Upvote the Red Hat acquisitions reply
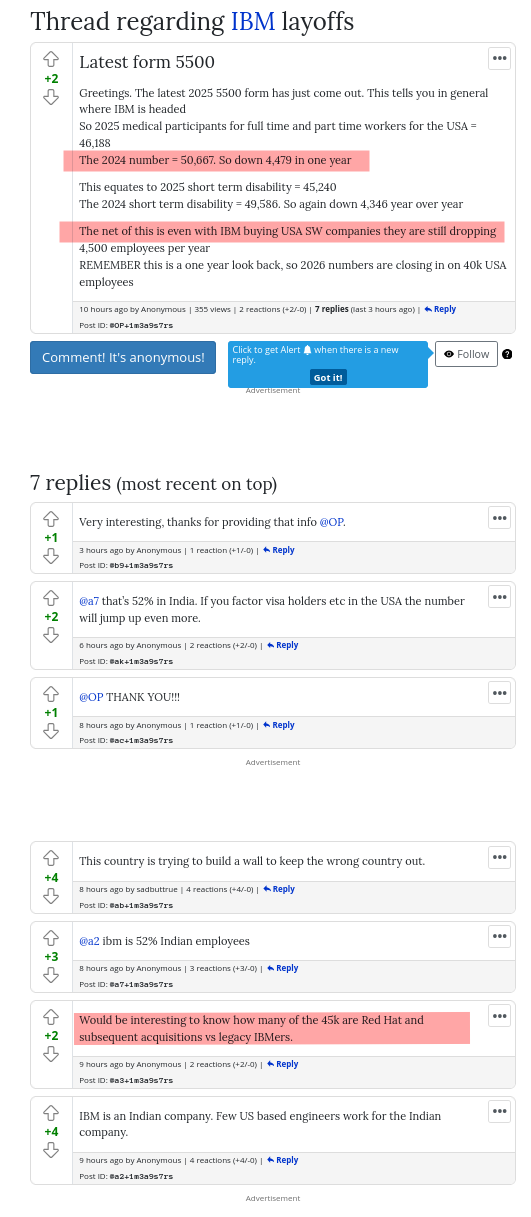The height and width of the screenshot is (1217, 531). point(51,1017)
